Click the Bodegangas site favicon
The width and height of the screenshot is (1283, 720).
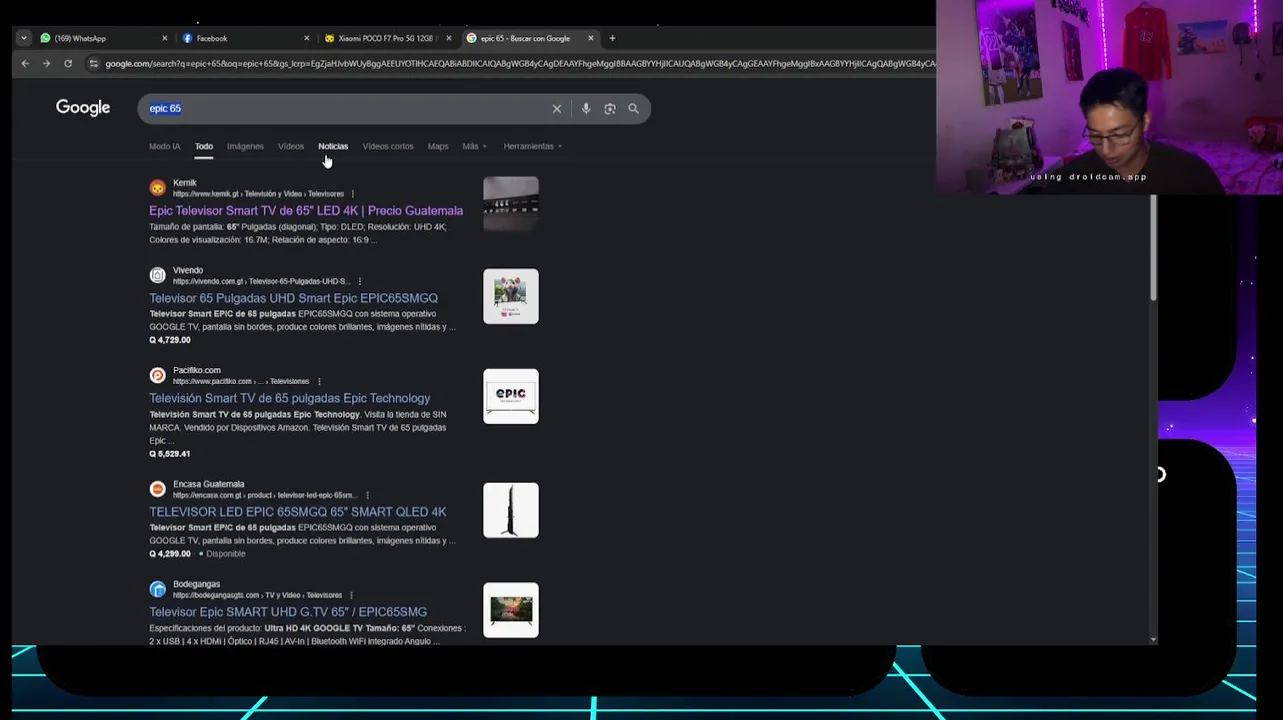tap(157, 589)
